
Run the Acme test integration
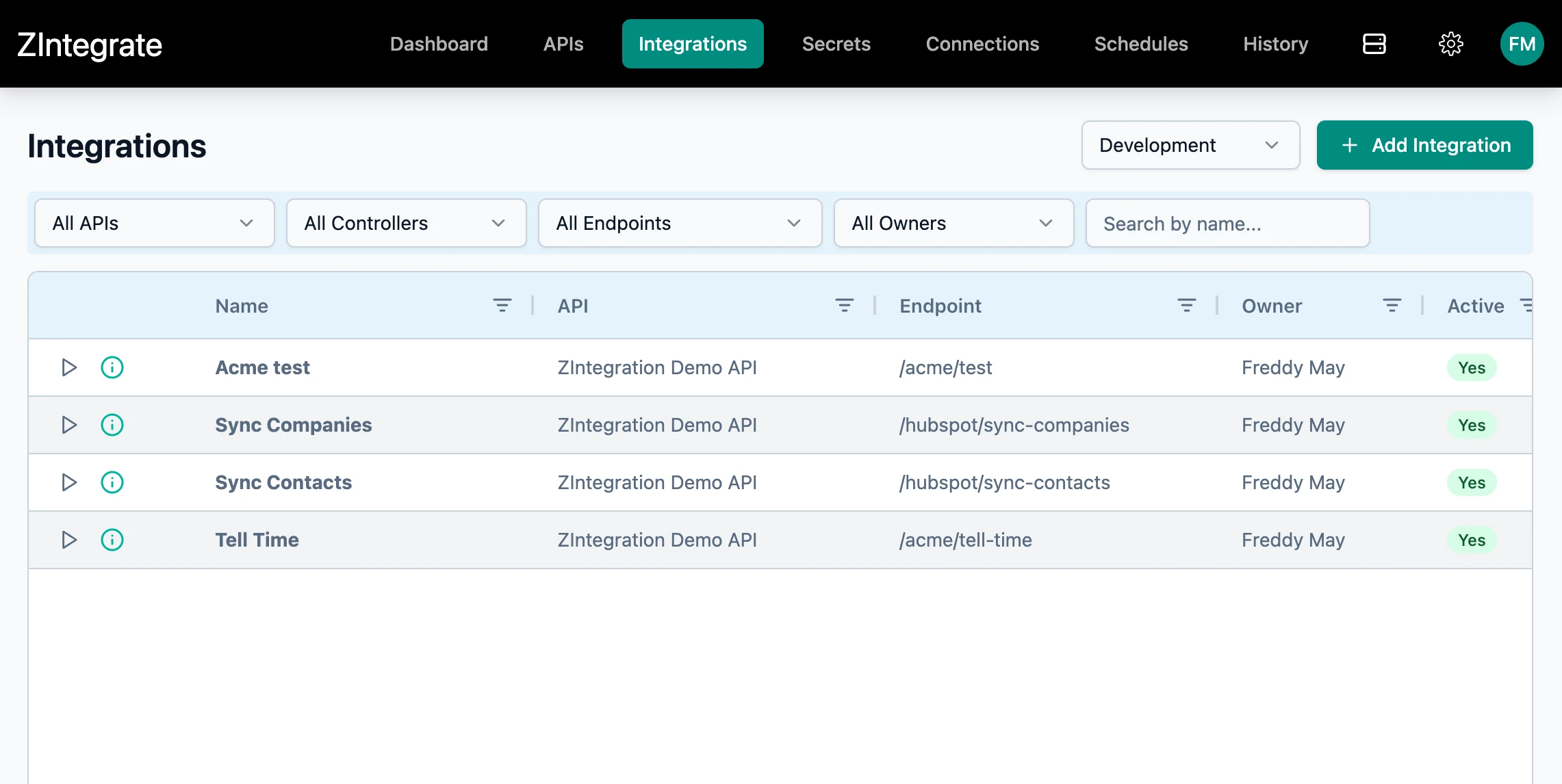[68, 367]
